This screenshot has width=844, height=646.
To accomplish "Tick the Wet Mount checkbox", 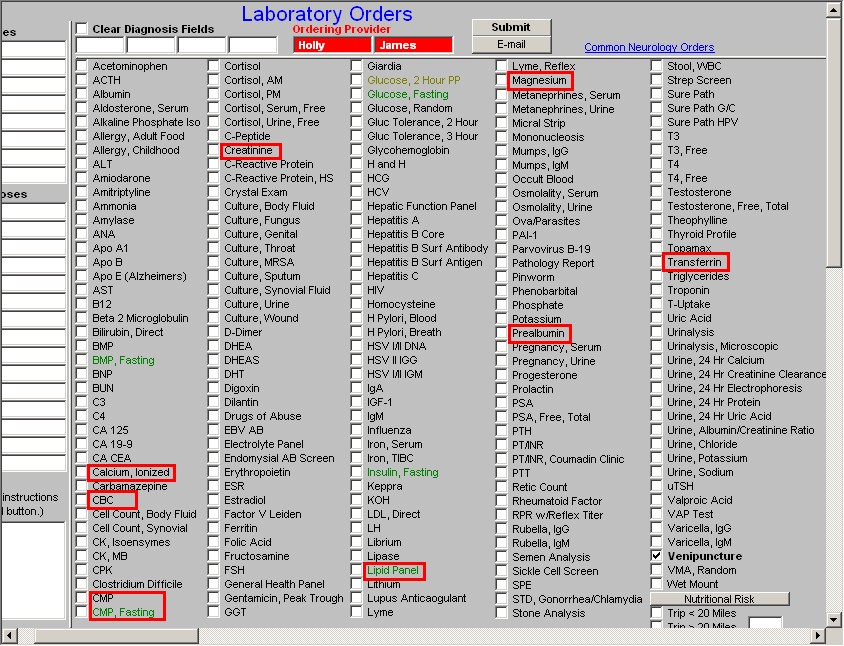I will click(x=656, y=584).
